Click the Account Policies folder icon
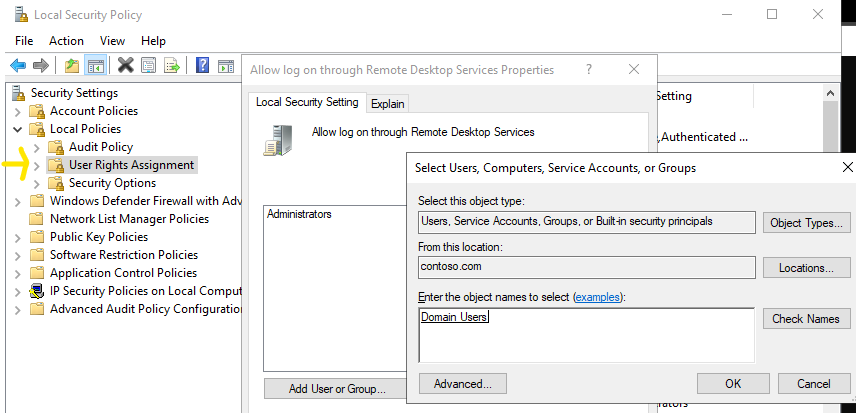 pyautogui.click(x=37, y=111)
